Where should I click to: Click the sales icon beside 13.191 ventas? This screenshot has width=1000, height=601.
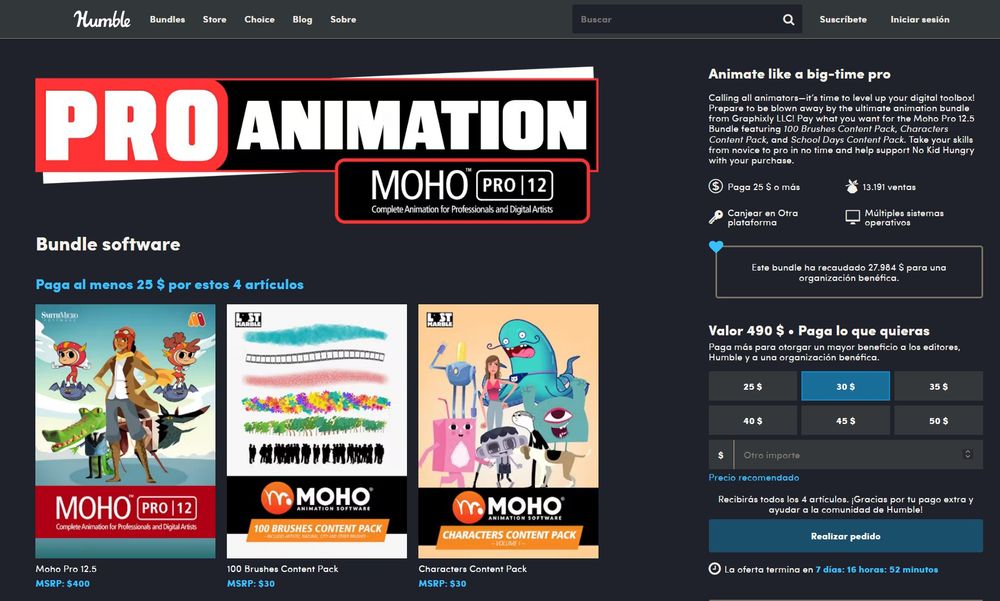click(x=852, y=186)
